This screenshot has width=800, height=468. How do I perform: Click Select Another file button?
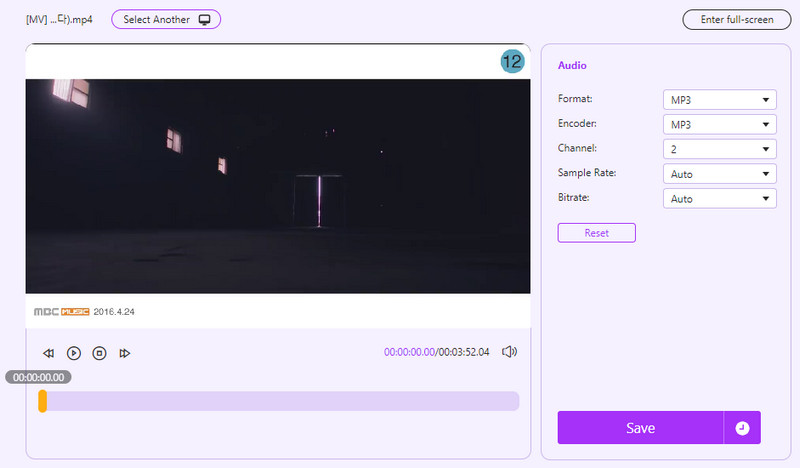(x=166, y=19)
